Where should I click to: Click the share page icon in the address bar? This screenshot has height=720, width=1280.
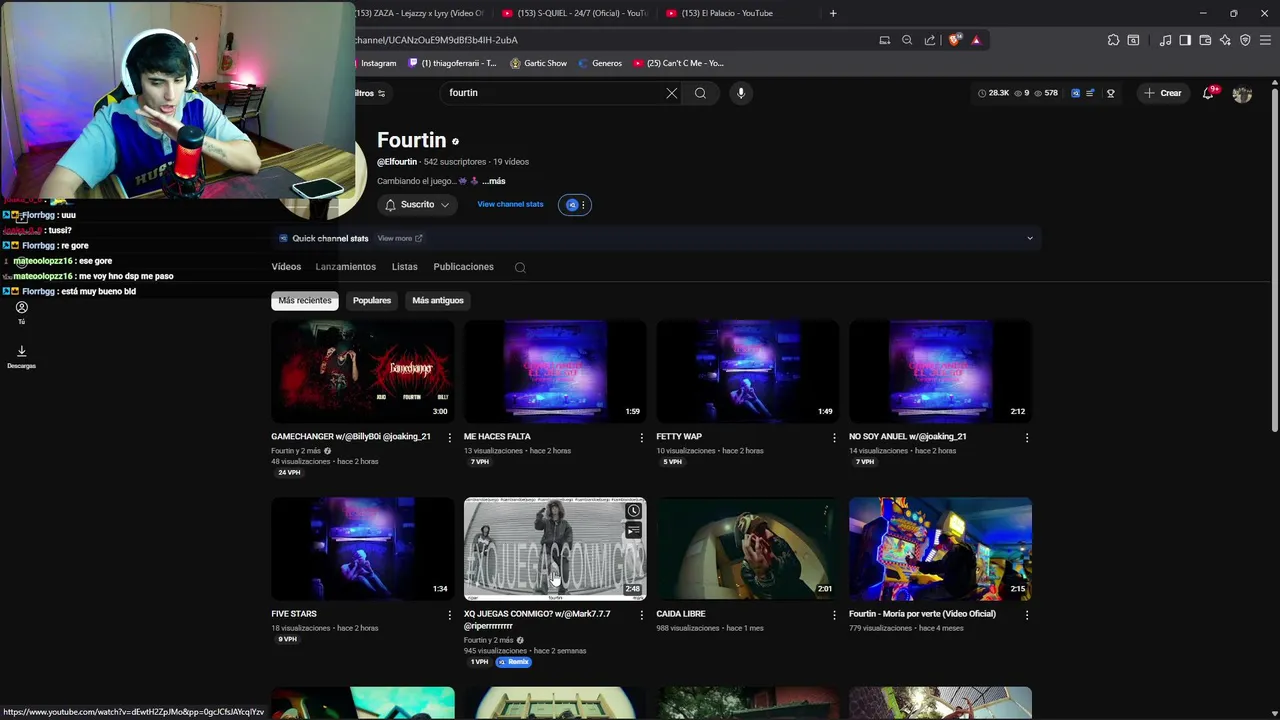(930, 40)
